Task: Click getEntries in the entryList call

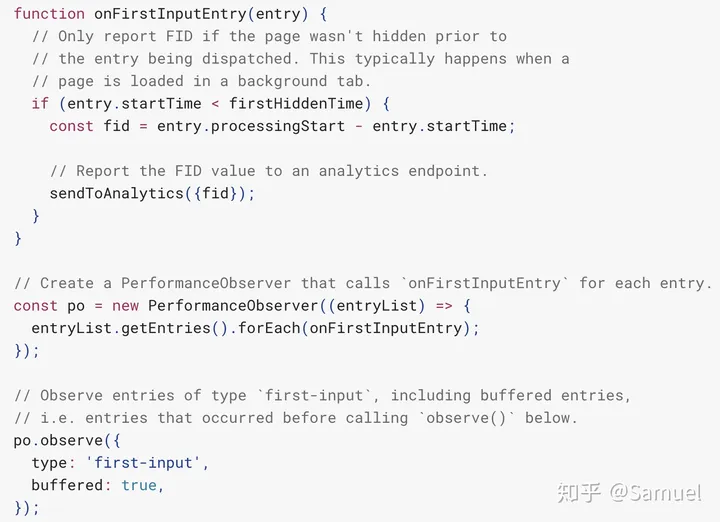Action: pos(166,328)
